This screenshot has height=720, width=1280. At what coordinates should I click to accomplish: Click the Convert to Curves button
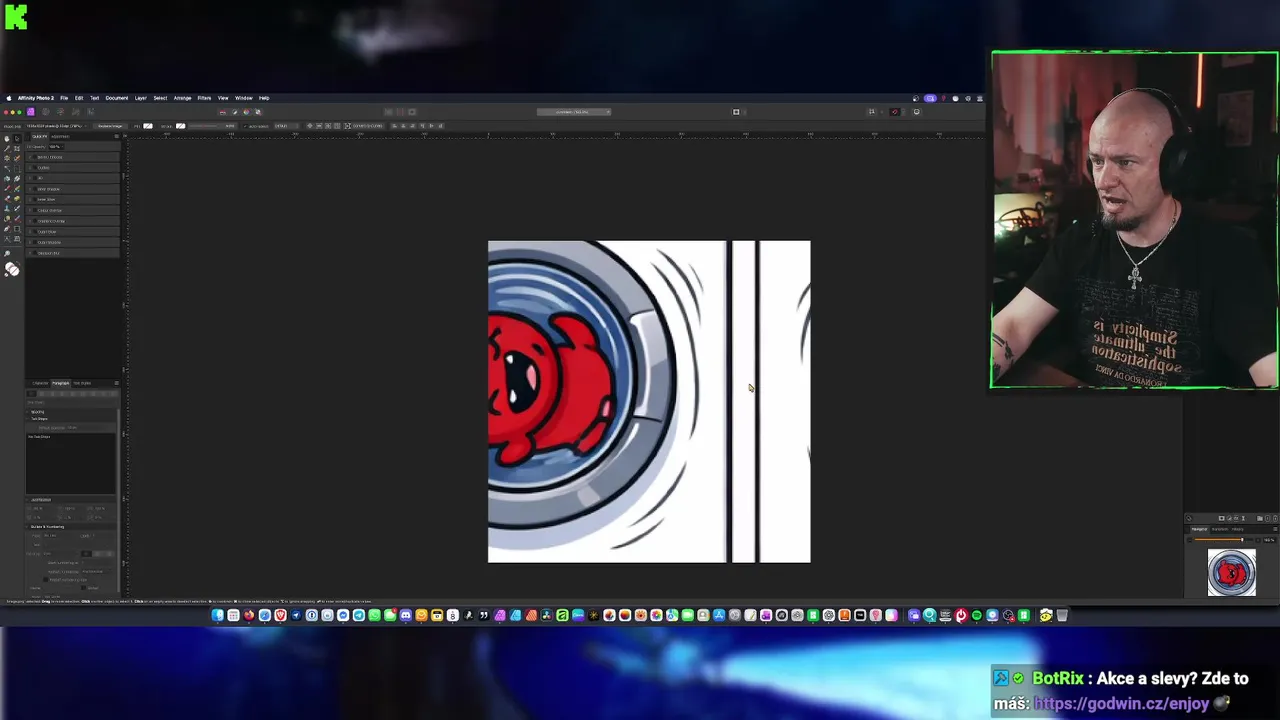[365, 126]
